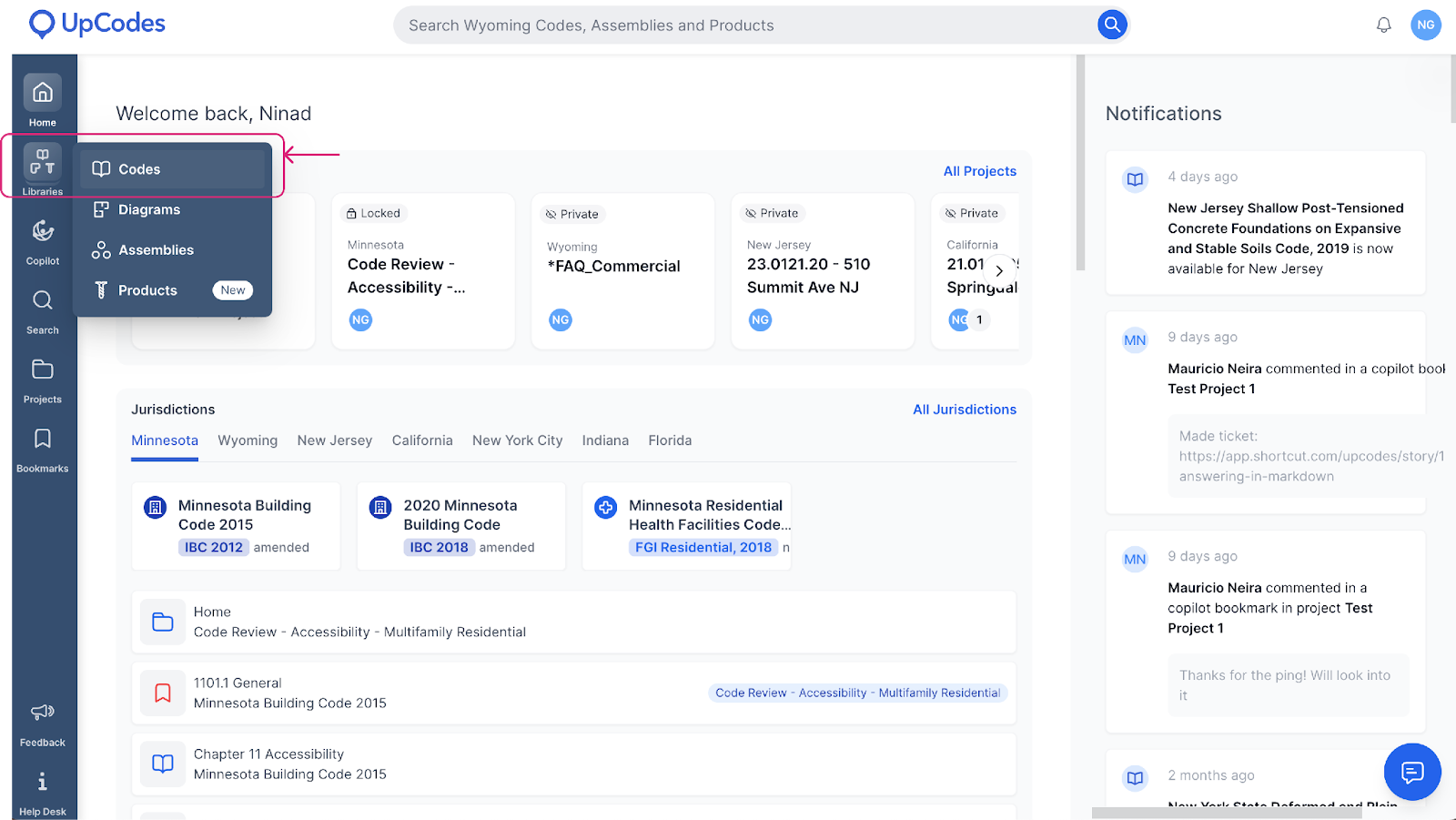This screenshot has width=1456, height=820.
Task: Click Thanks for the ping comment preview
Action: tap(1288, 685)
